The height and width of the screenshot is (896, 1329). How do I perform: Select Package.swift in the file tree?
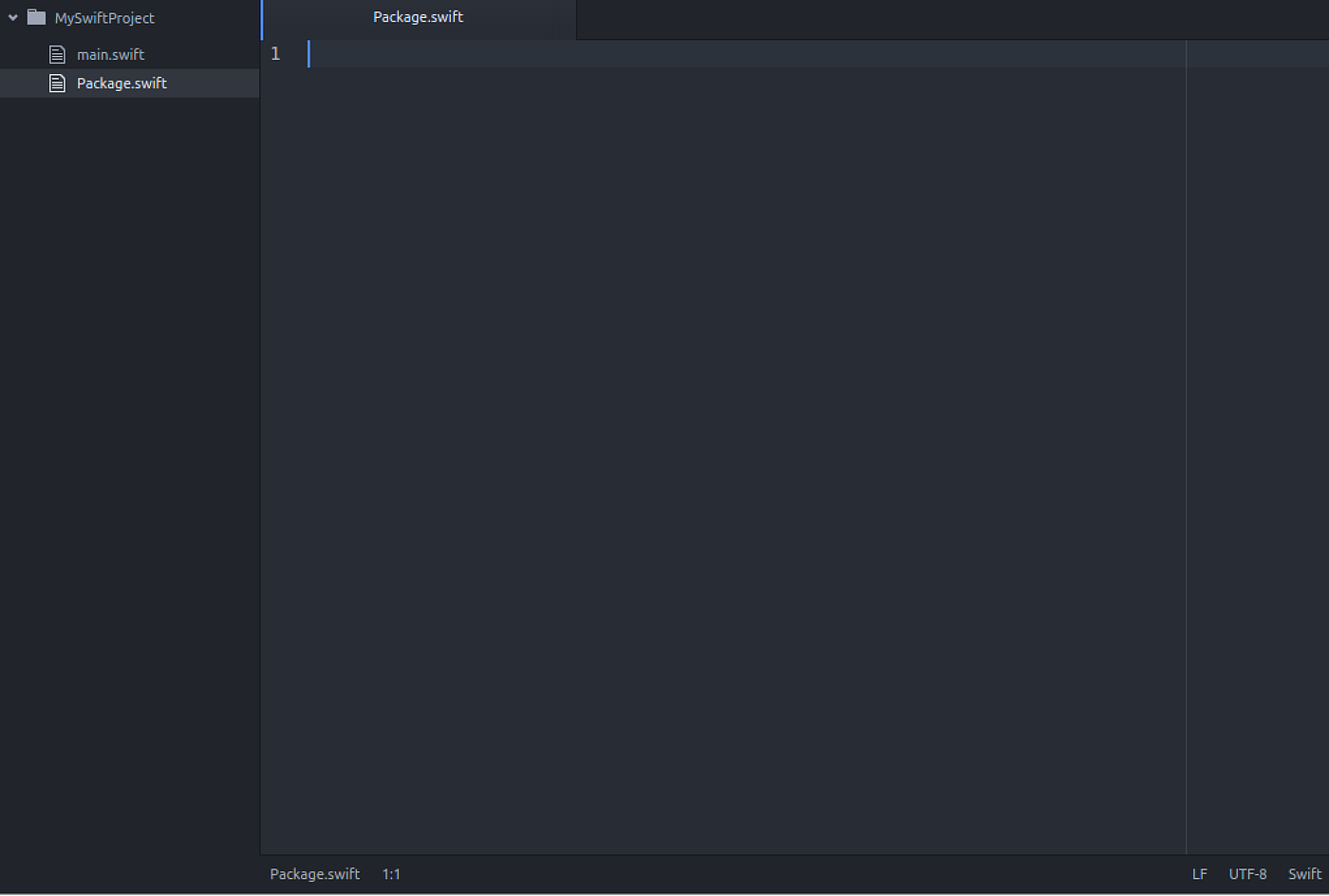(122, 83)
